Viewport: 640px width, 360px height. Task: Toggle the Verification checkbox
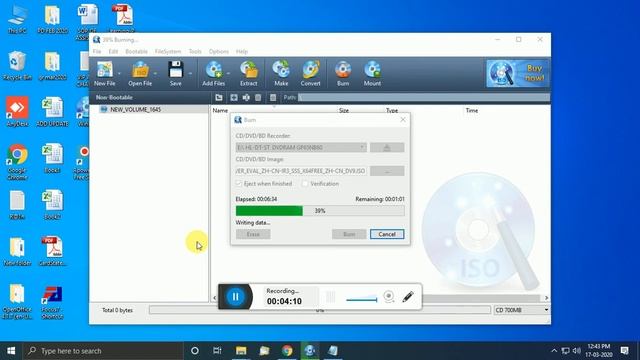(x=305, y=184)
